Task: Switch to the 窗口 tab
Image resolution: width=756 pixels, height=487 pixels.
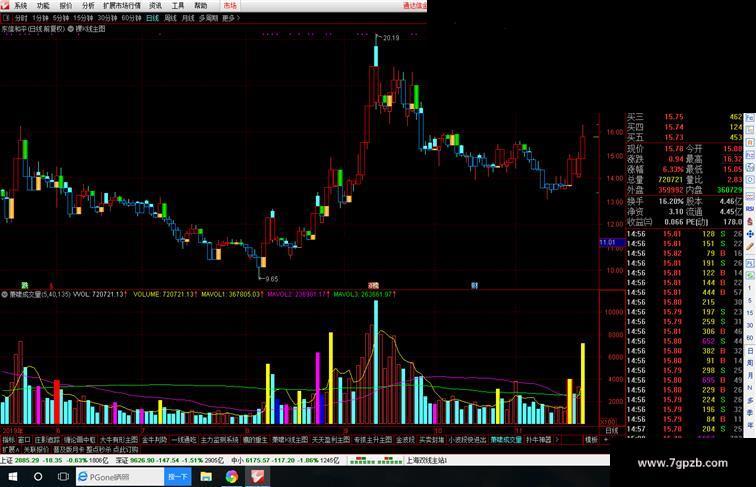Action: tap(24, 440)
